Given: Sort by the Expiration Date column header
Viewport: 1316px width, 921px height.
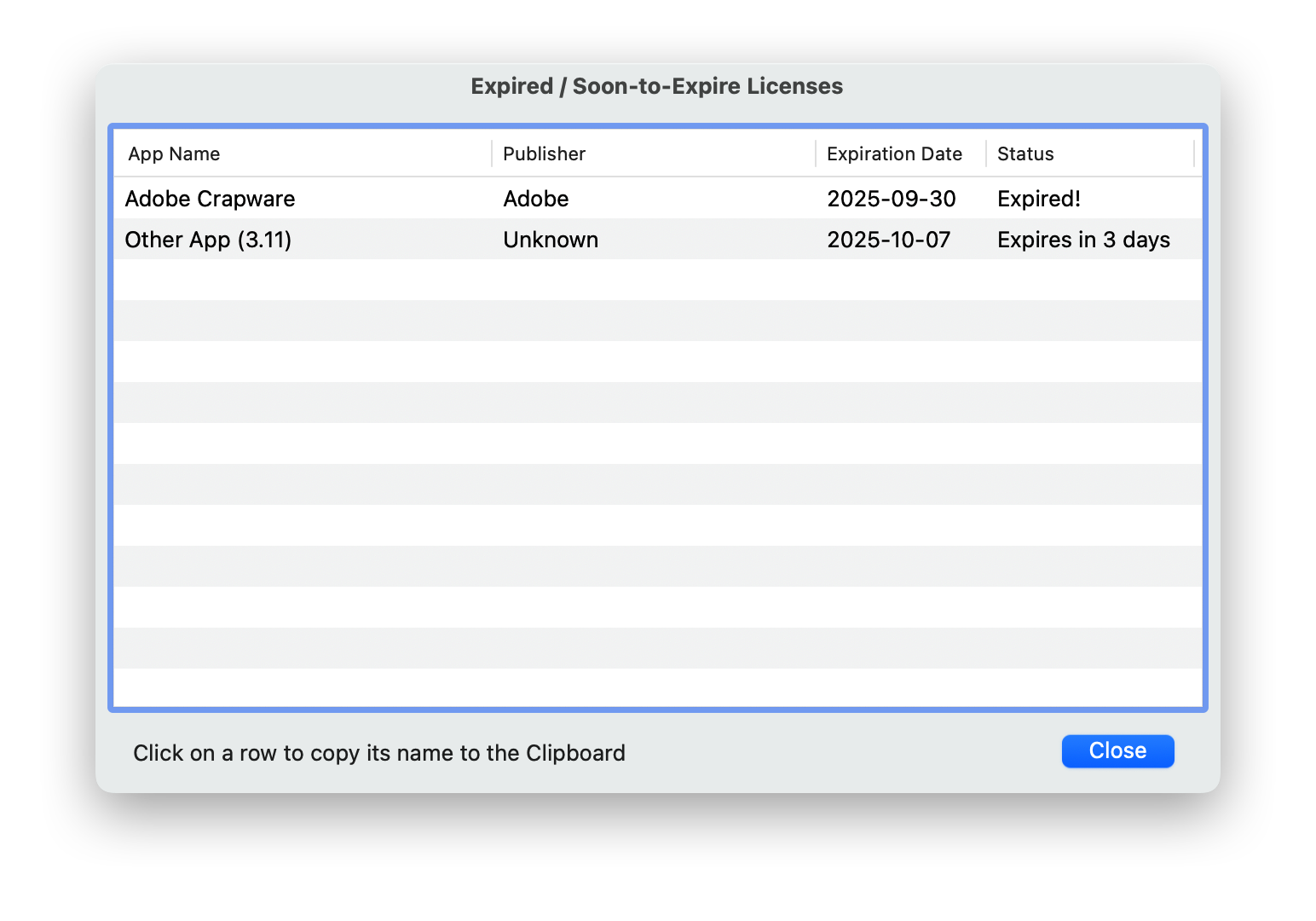Looking at the screenshot, I should point(894,154).
